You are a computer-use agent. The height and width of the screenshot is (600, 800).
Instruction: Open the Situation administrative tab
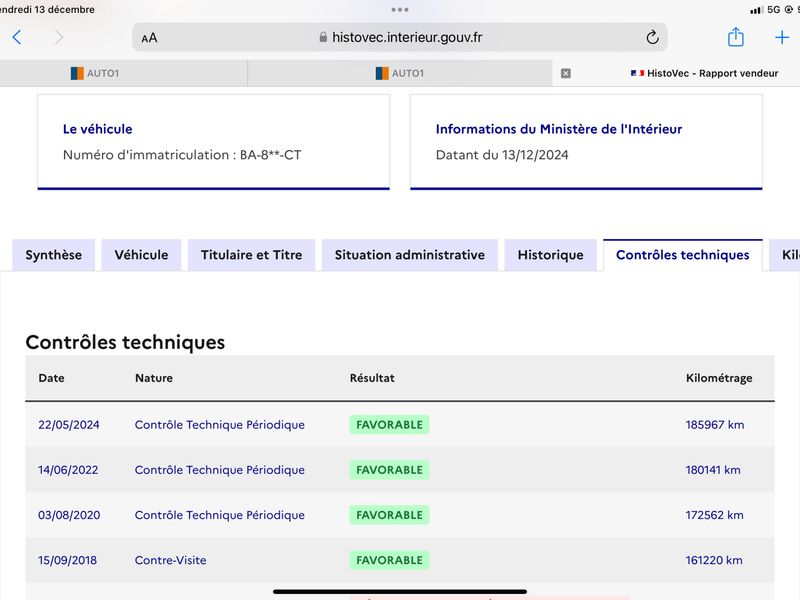coord(410,255)
